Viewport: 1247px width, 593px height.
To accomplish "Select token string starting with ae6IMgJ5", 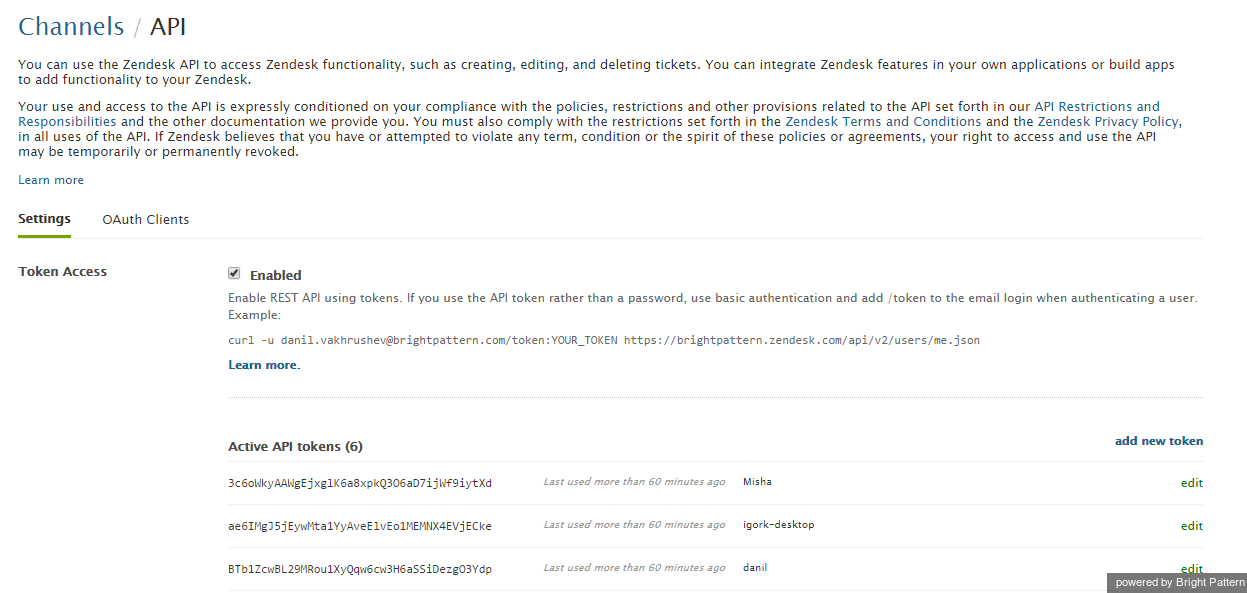I will tap(360, 526).
